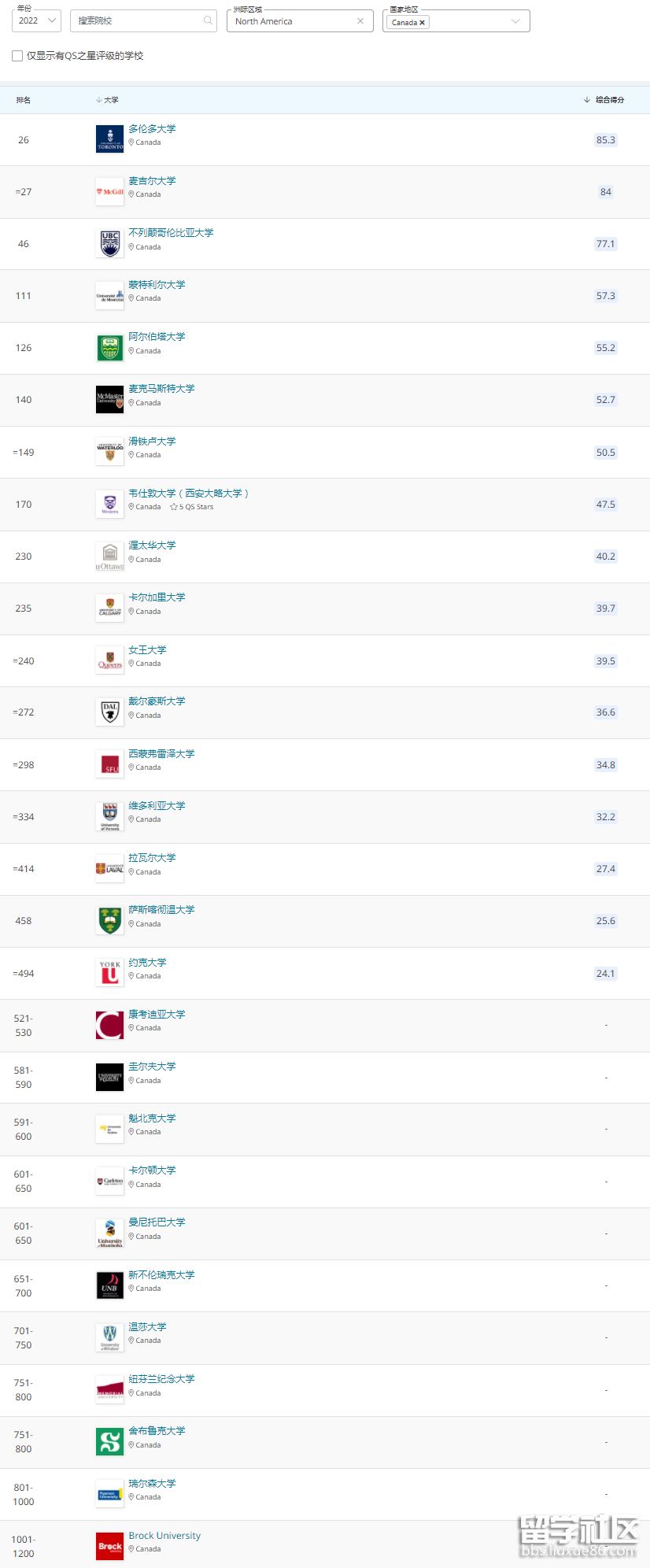650x1568 pixels.
Task: Open the 多伦多大学 link
Action: pyautogui.click(x=152, y=128)
